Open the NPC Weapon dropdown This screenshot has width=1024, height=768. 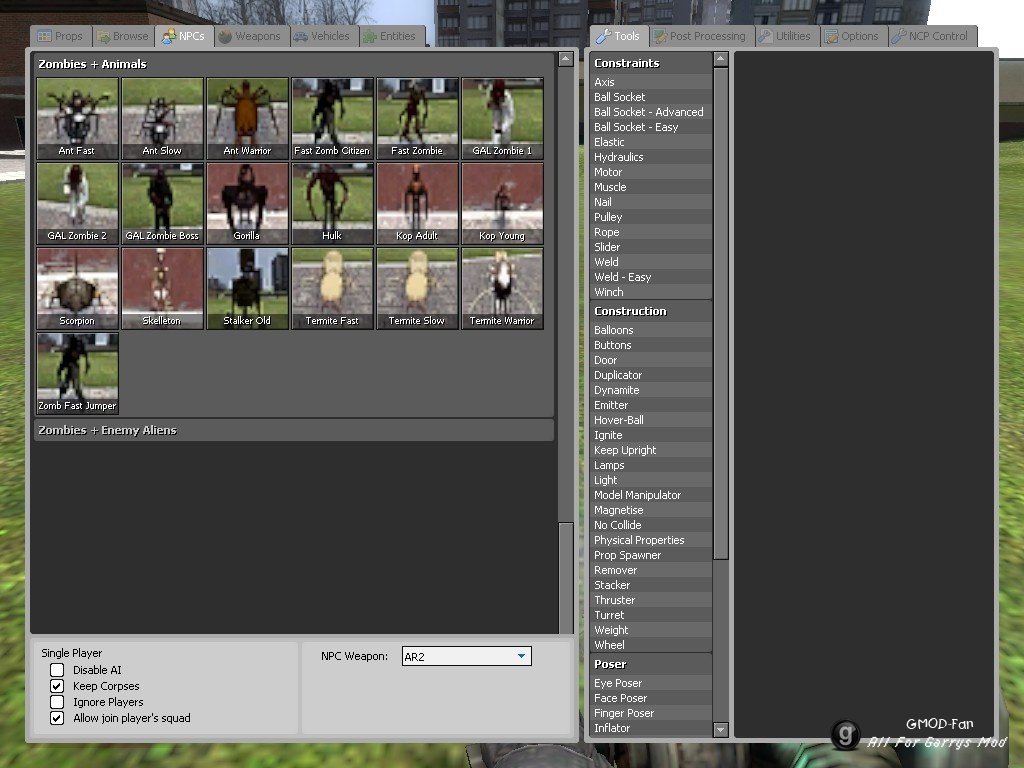point(466,656)
